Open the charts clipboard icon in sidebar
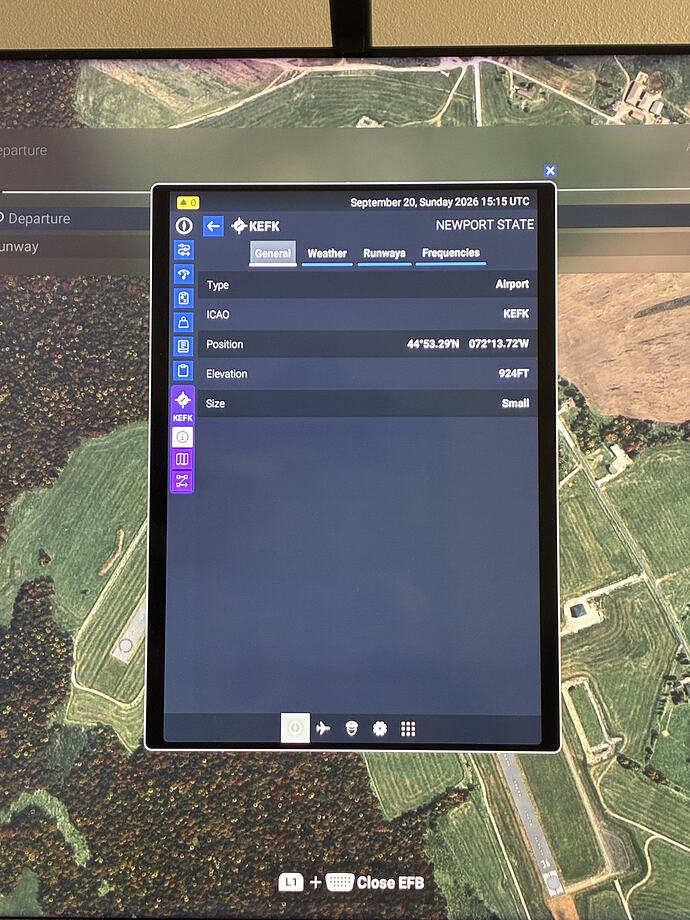The height and width of the screenshot is (920, 690). [x=184, y=298]
